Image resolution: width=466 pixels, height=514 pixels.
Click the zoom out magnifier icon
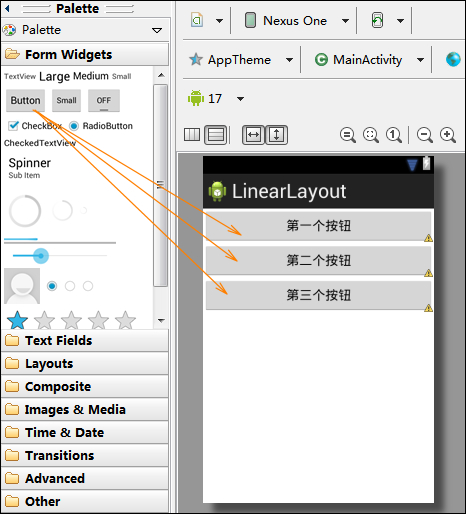click(x=425, y=135)
